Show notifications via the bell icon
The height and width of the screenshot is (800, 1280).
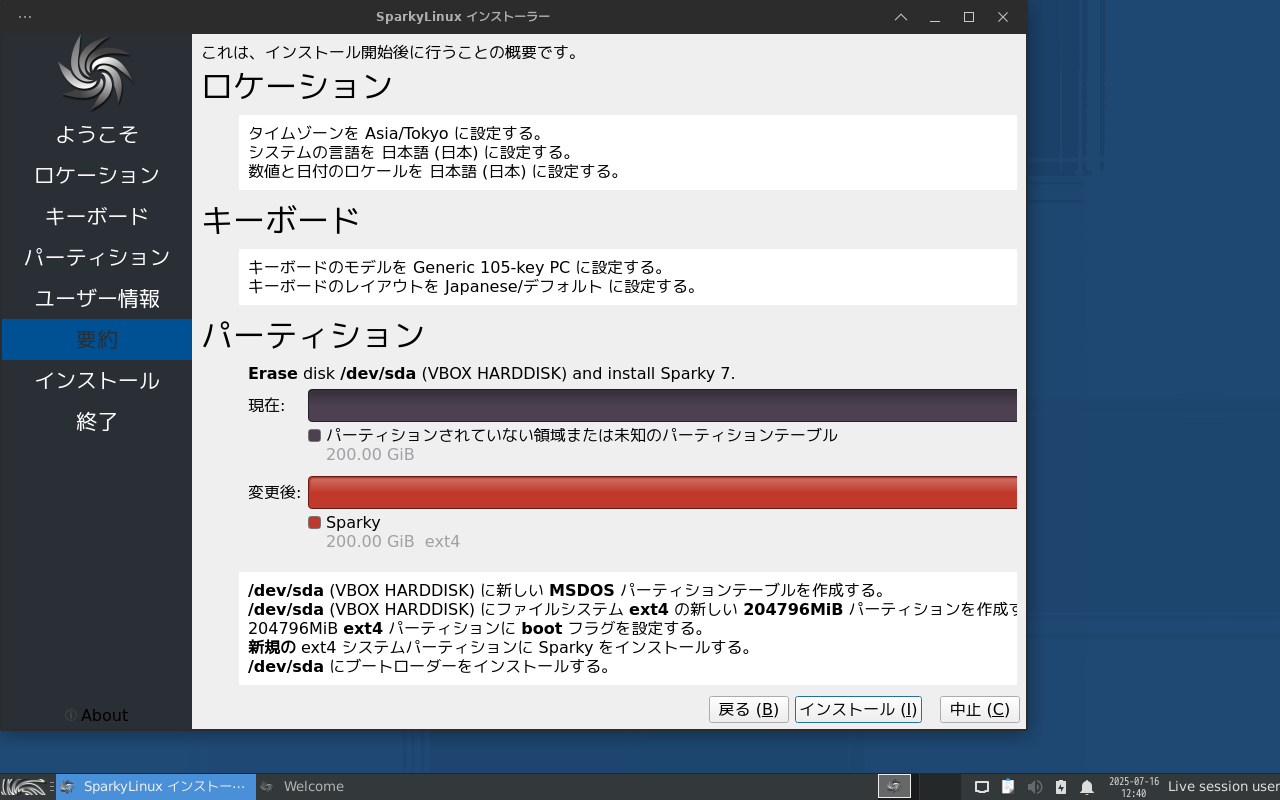pyautogui.click(x=1087, y=787)
